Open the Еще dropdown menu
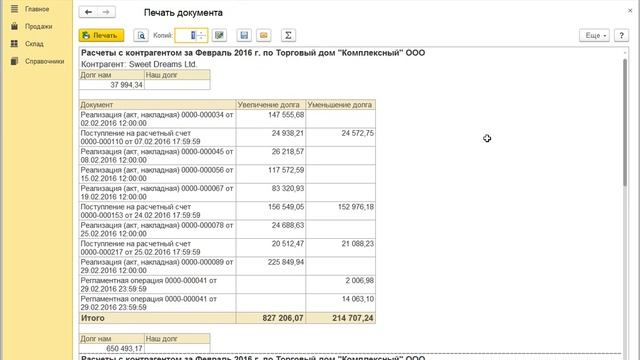640x360 pixels. [x=594, y=36]
